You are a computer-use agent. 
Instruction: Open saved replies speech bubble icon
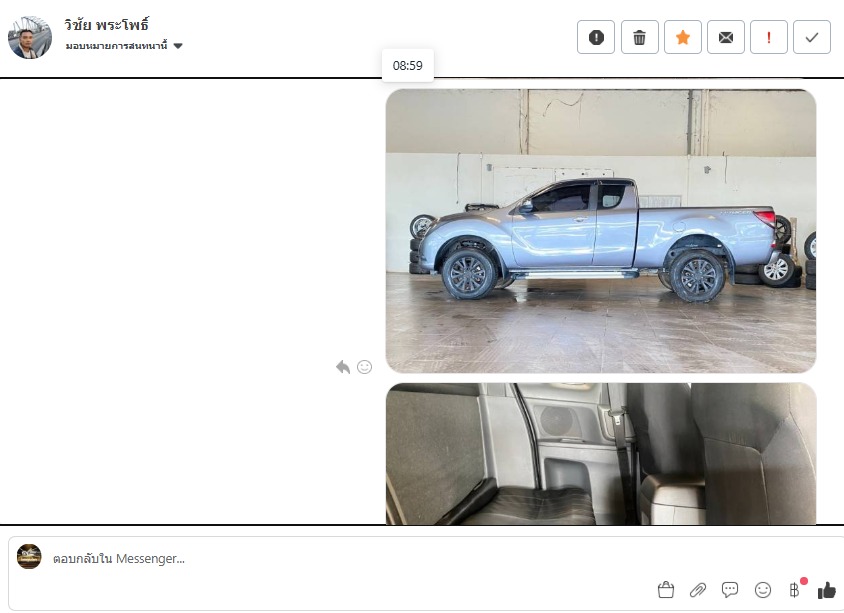[x=730, y=590]
